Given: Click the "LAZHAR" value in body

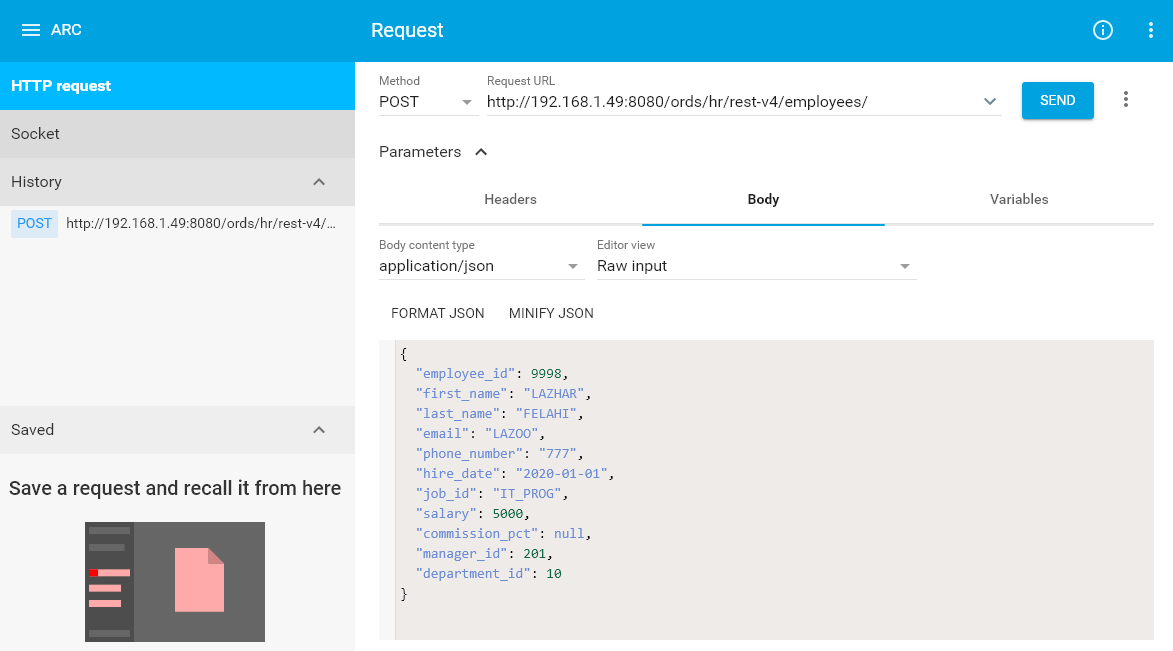Looking at the screenshot, I should coord(554,394).
